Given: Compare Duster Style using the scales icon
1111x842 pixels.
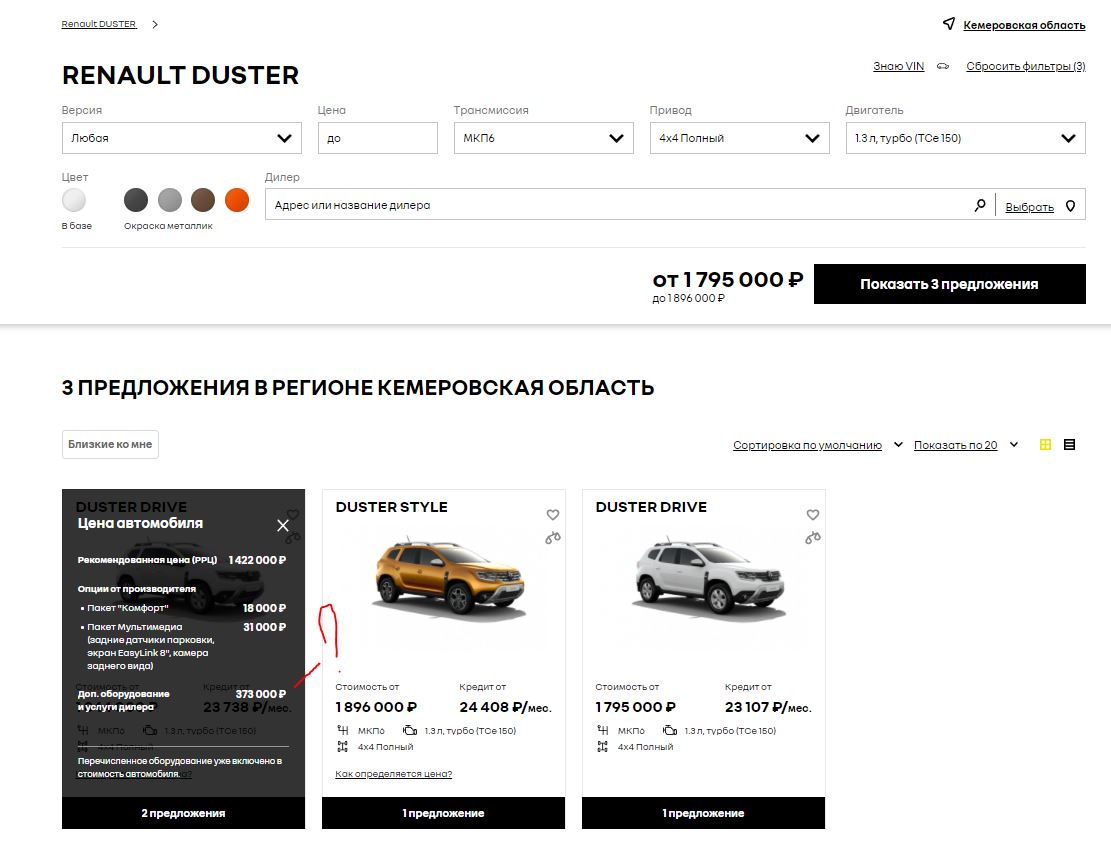Looking at the screenshot, I should 553,538.
